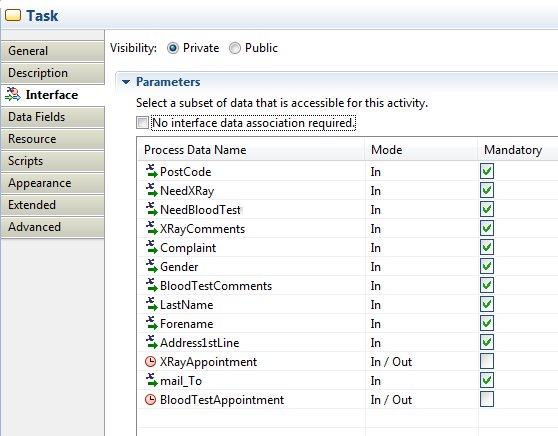Select the NeedBloodTest row name
The image size is (558, 436).
pyautogui.click(x=200, y=210)
